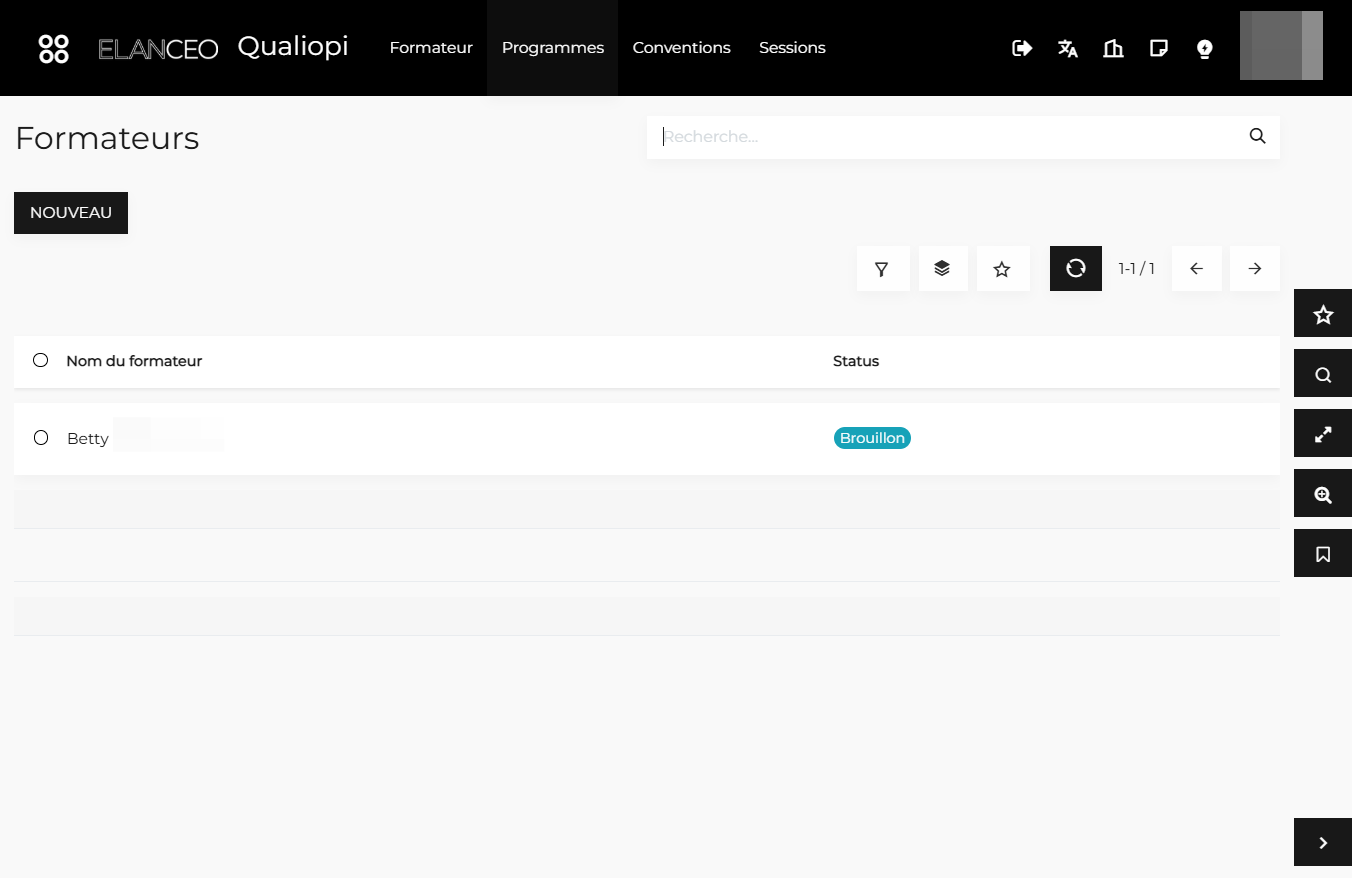Viewport: 1352px width, 878px height.
Task: Click the company building icon
Action: pyautogui.click(x=1113, y=48)
